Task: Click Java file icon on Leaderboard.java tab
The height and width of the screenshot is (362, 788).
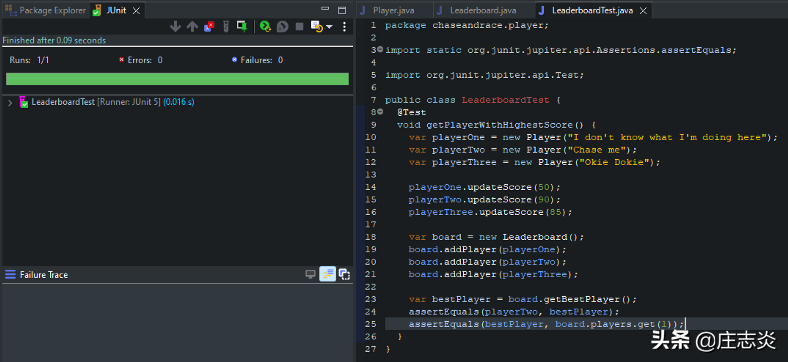Action: (440, 10)
